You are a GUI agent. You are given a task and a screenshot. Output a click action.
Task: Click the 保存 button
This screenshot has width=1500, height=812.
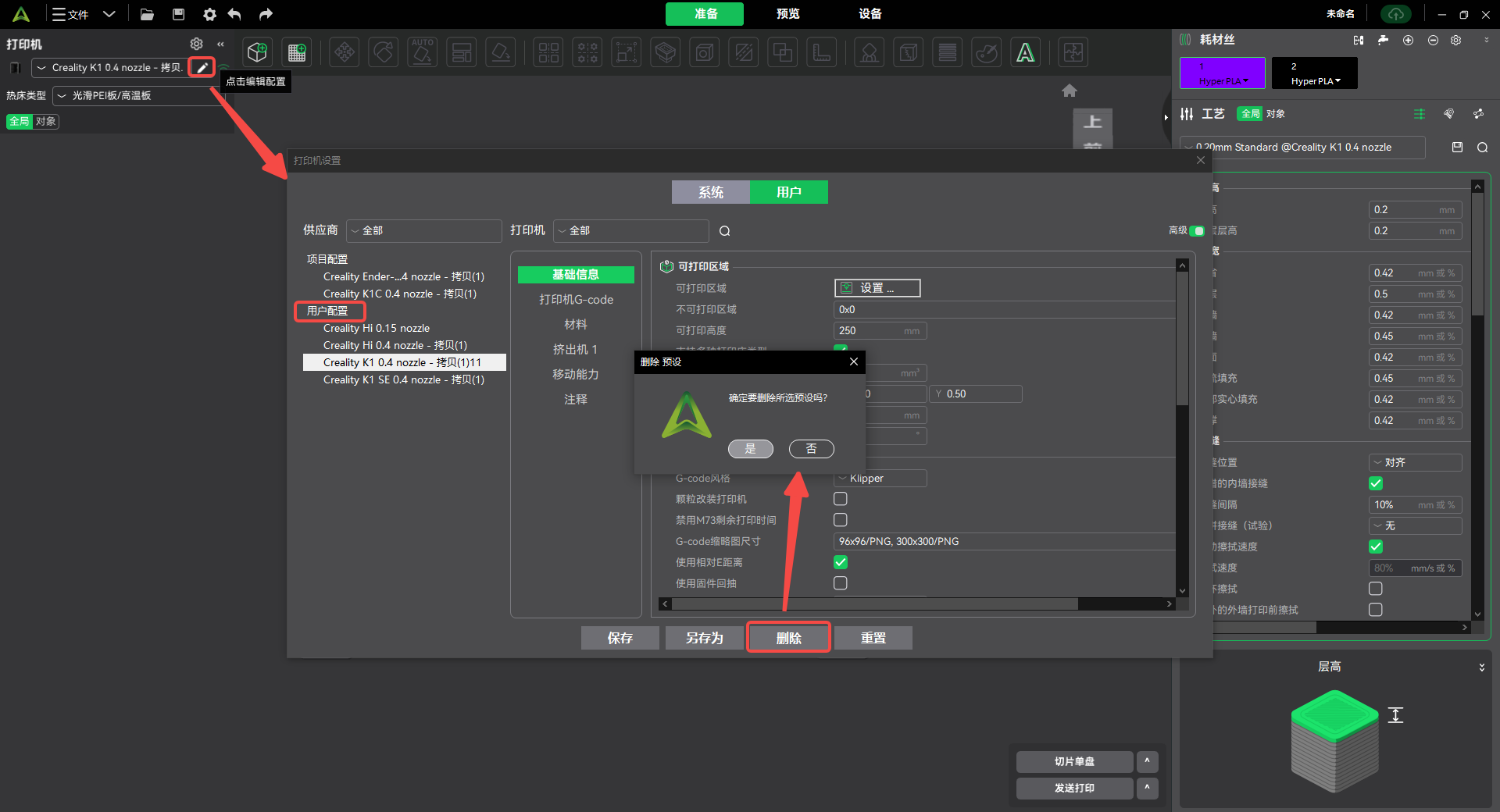pyautogui.click(x=620, y=638)
